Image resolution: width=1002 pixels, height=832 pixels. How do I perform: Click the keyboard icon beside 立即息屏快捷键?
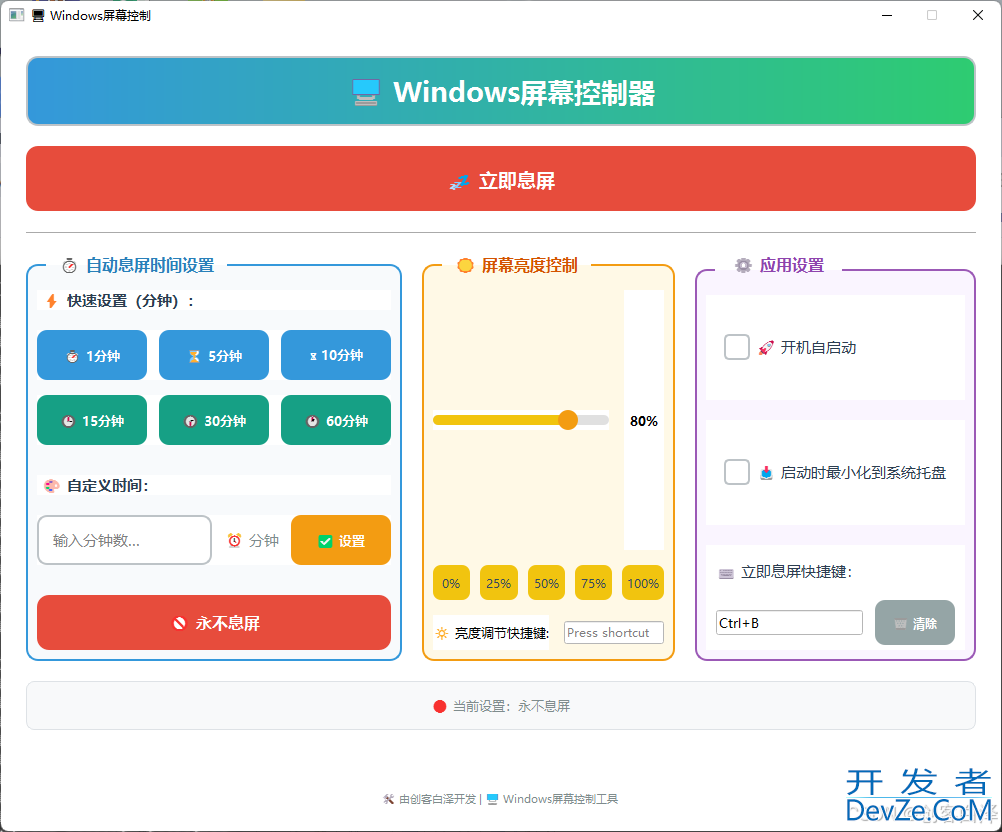click(x=726, y=573)
